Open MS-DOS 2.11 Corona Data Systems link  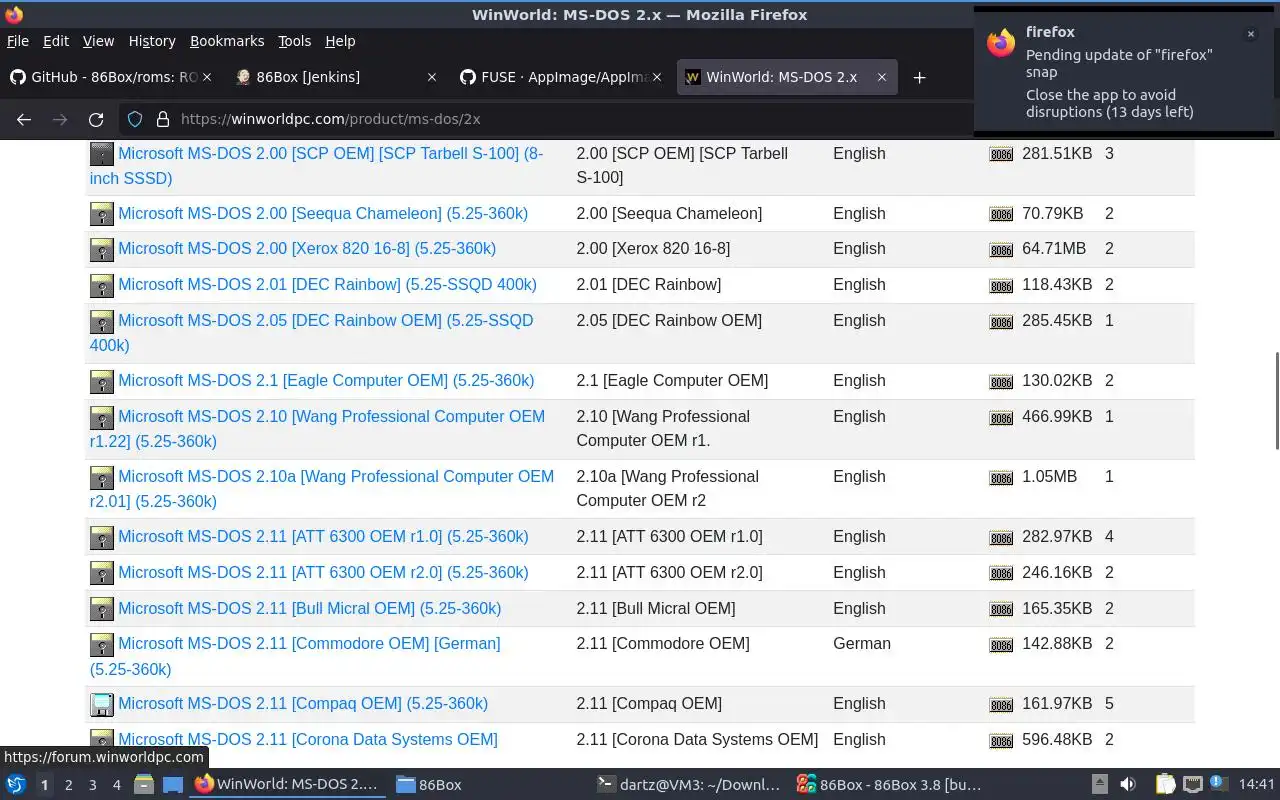click(x=308, y=739)
